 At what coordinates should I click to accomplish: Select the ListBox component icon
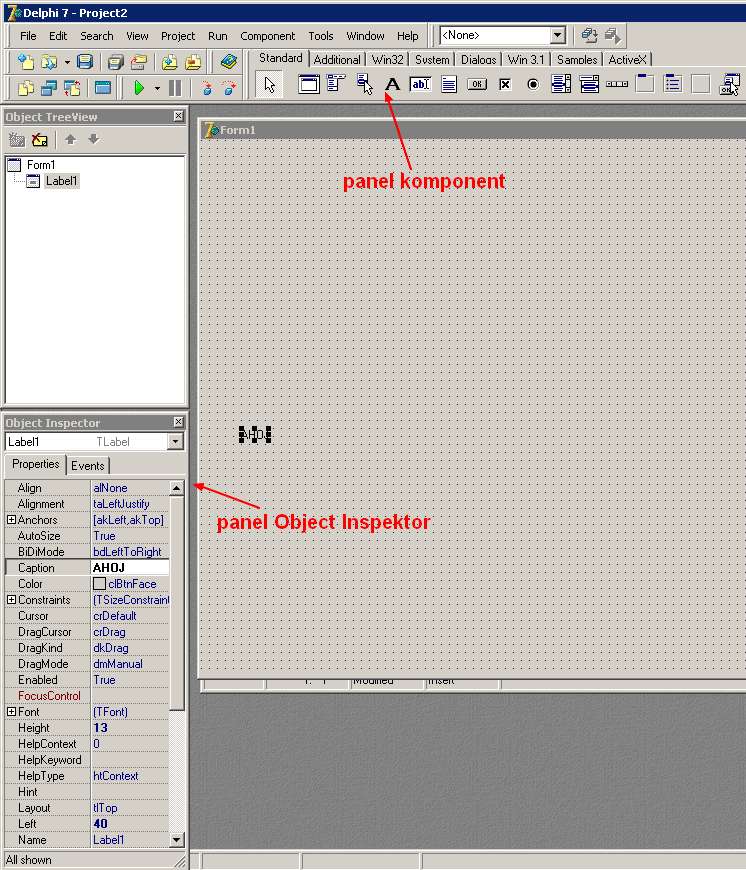pyautogui.click(x=561, y=84)
